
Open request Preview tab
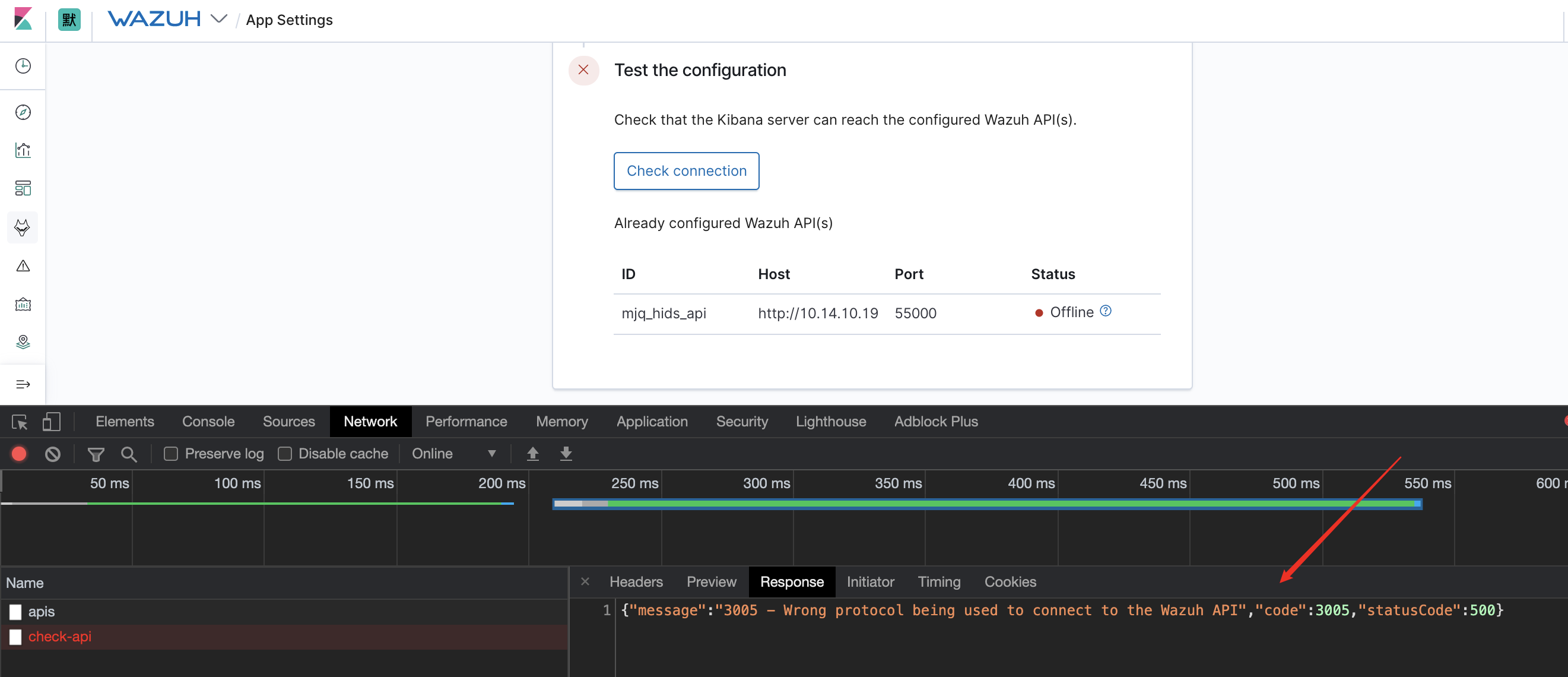pyautogui.click(x=712, y=581)
